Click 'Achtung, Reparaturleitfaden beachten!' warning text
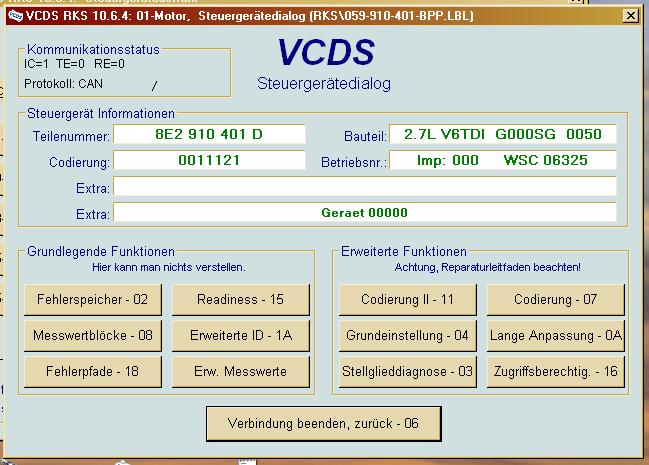The image size is (649, 465). [x=487, y=267]
